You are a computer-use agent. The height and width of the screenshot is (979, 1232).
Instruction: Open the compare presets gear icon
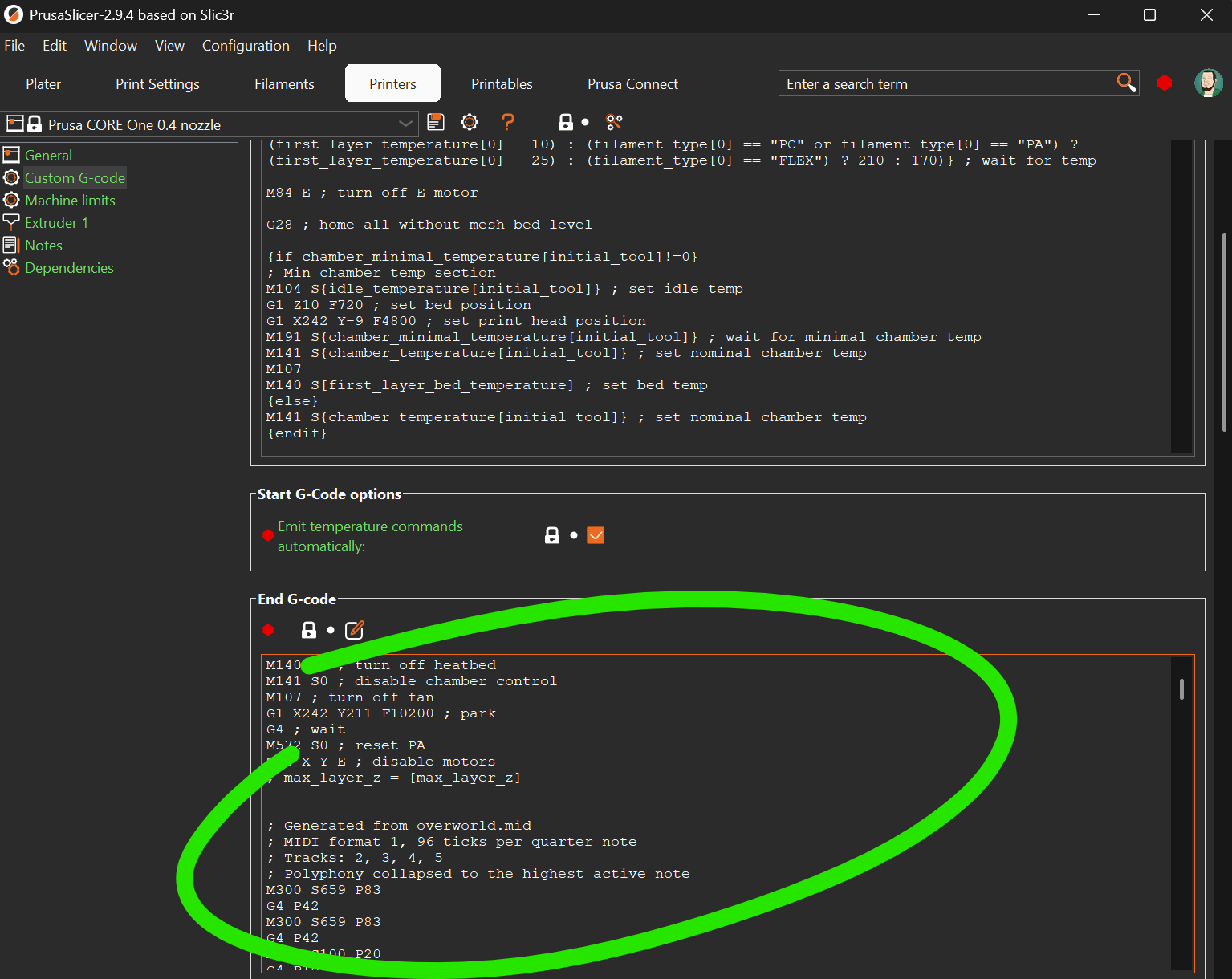click(470, 122)
